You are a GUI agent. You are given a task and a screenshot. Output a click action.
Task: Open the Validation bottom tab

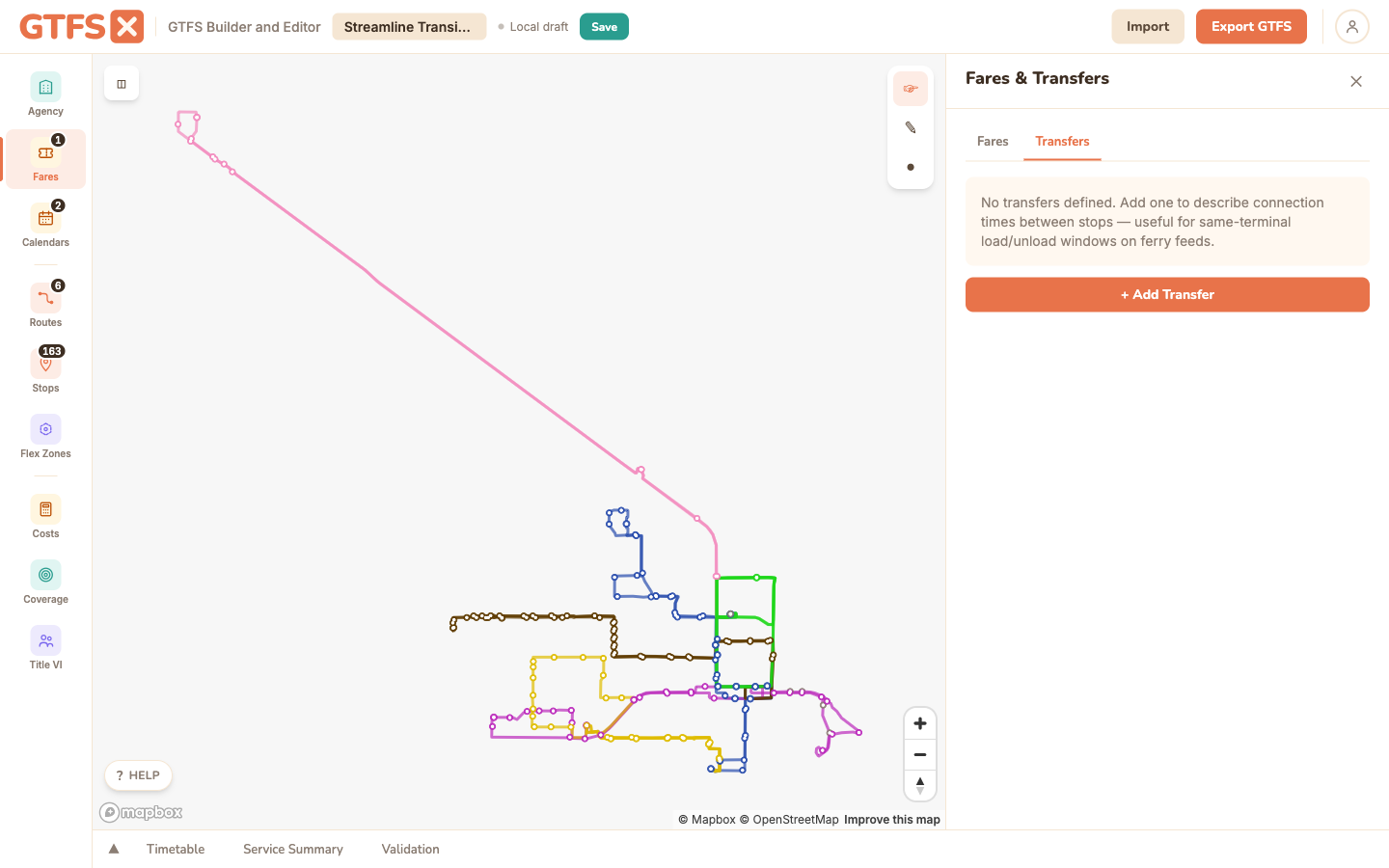(410, 849)
